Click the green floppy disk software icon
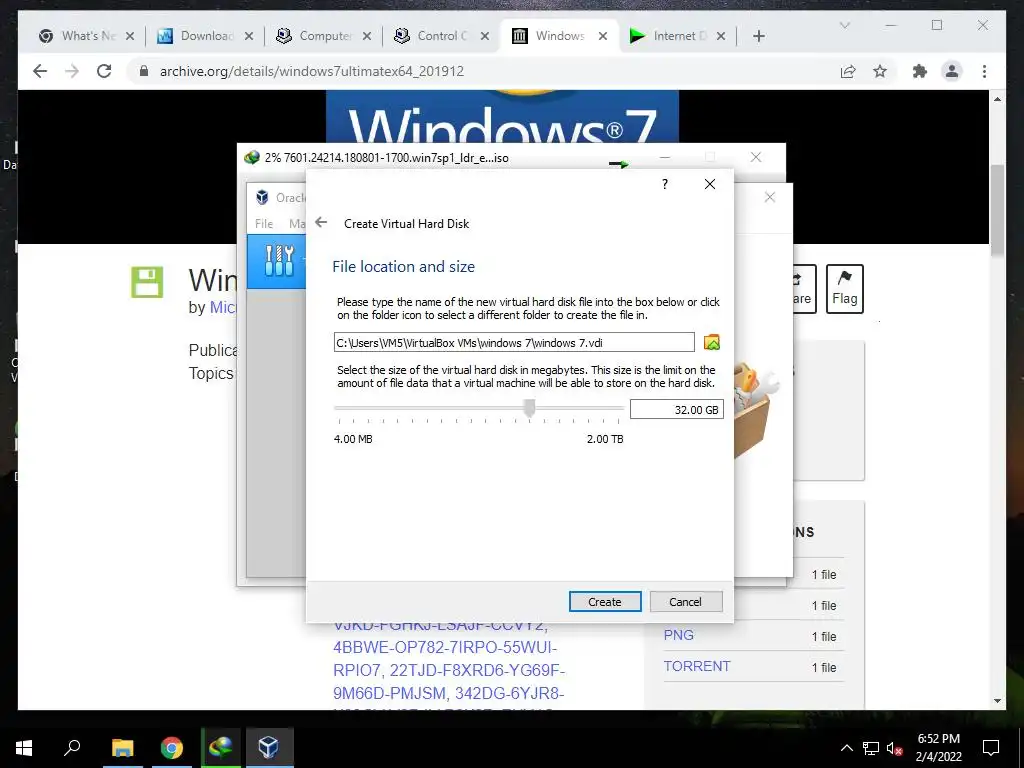The width and height of the screenshot is (1024, 768). (147, 282)
